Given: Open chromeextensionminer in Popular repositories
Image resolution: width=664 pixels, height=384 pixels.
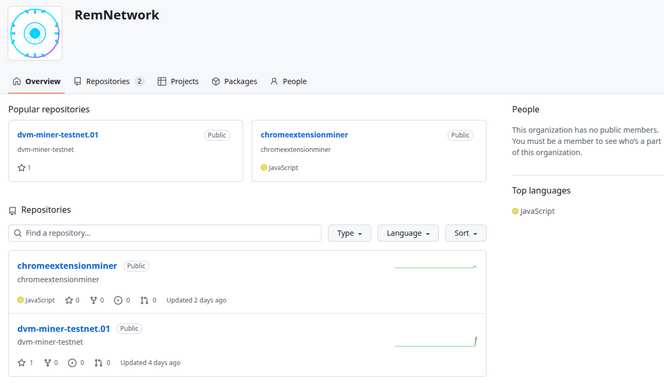Looking at the screenshot, I should click(x=304, y=135).
